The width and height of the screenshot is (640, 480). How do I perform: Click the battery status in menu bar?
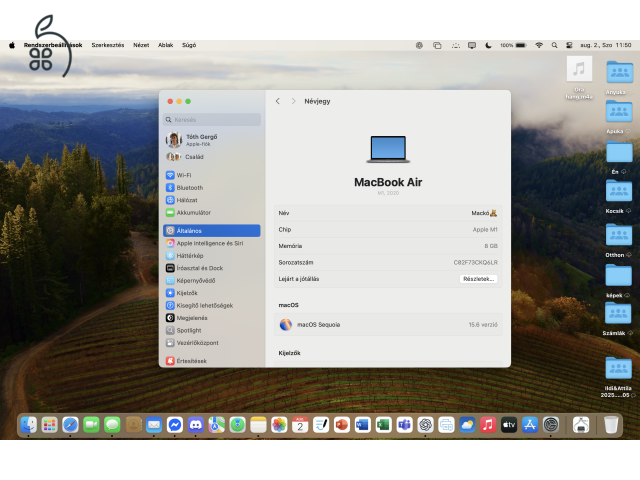[x=513, y=45]
